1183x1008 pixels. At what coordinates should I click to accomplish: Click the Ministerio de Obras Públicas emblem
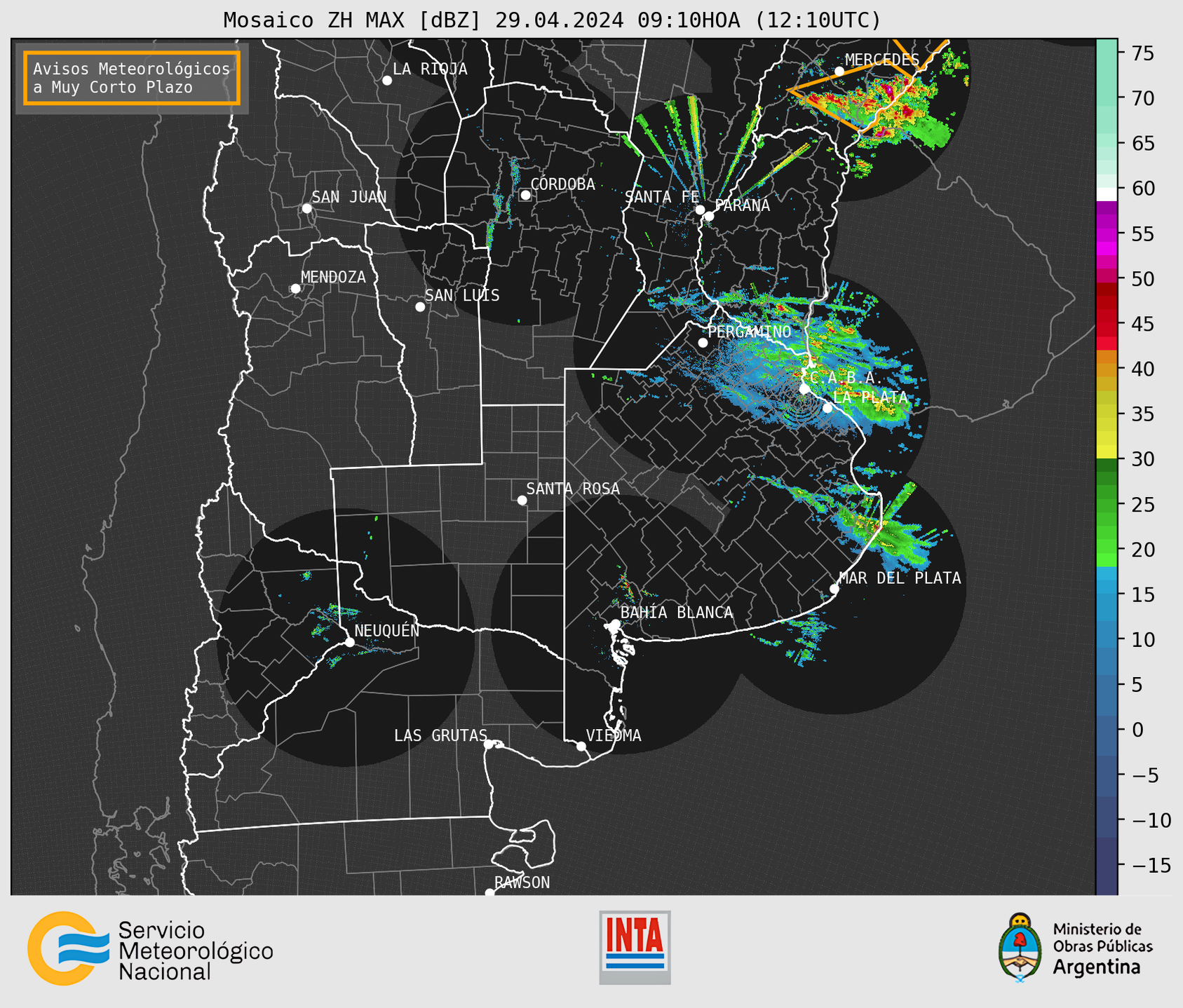pyautogui.click(x=1020, y=948)
